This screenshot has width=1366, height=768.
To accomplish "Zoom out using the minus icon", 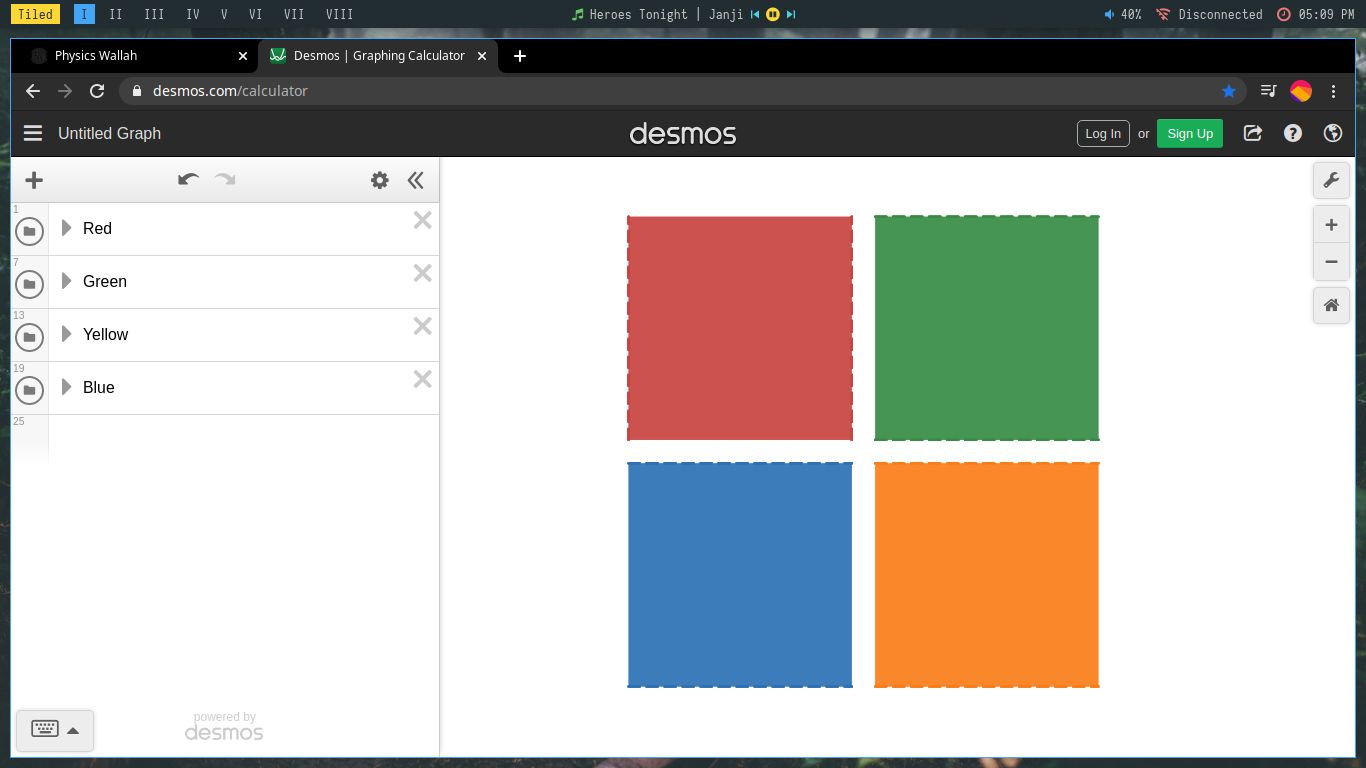I will click(1331, 261).
